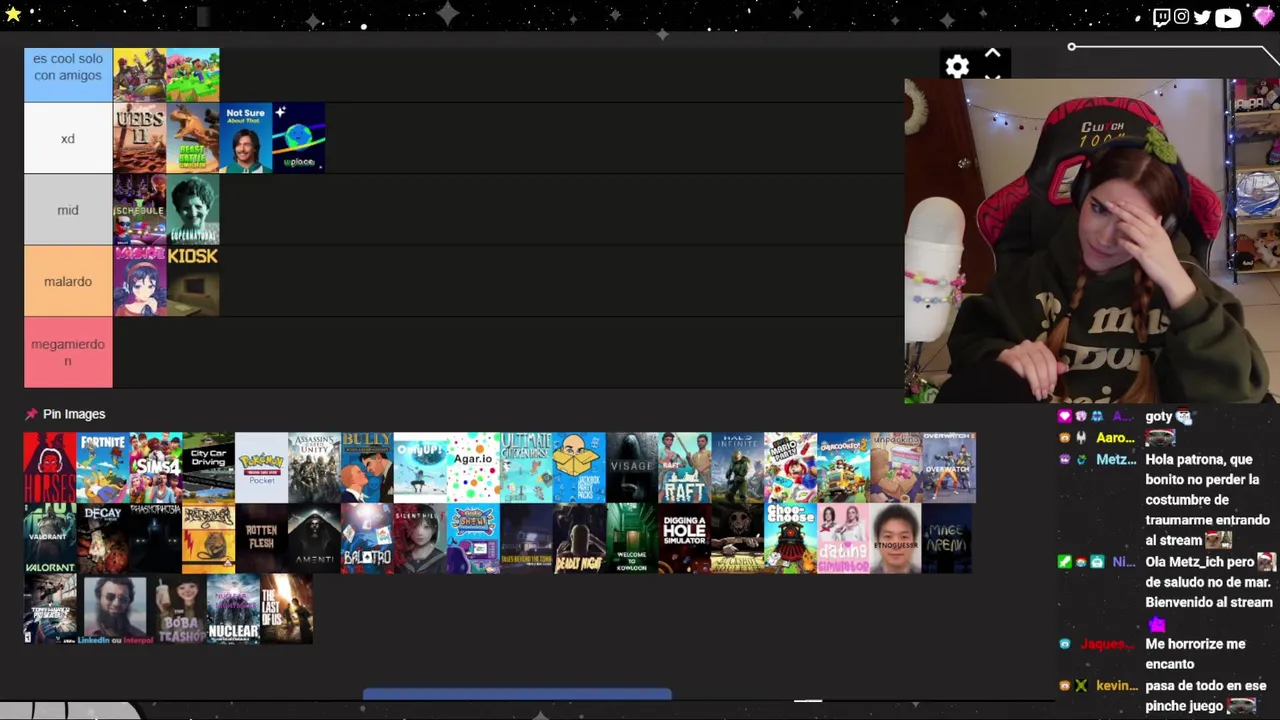Image resolution: width=1280 pixels, height=720 pixels.
Task: Select the Valorant game icon
Action: (50, 538)
